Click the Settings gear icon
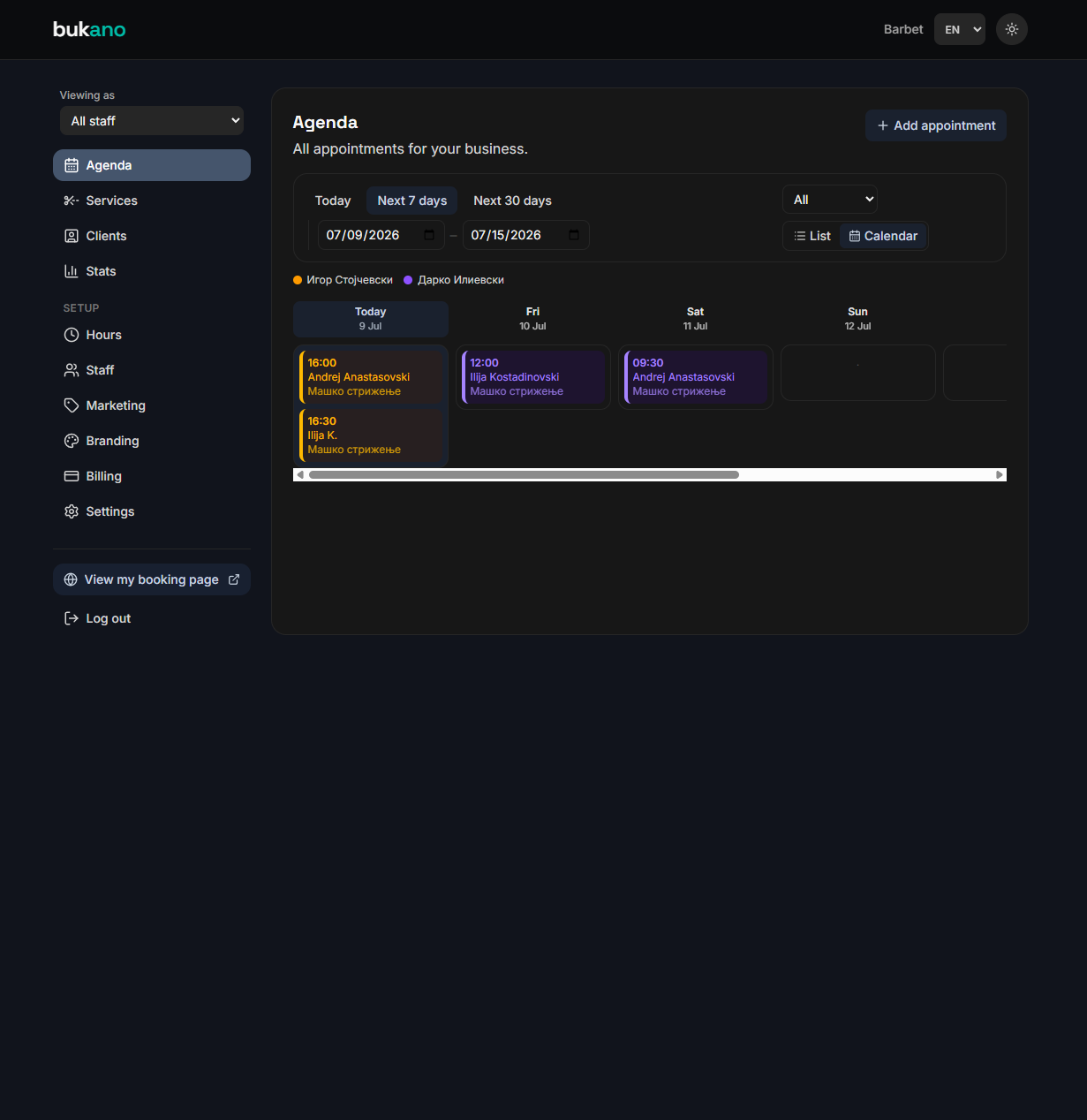This screenshot has width=1087, height=1120. (x=72, y=511)
